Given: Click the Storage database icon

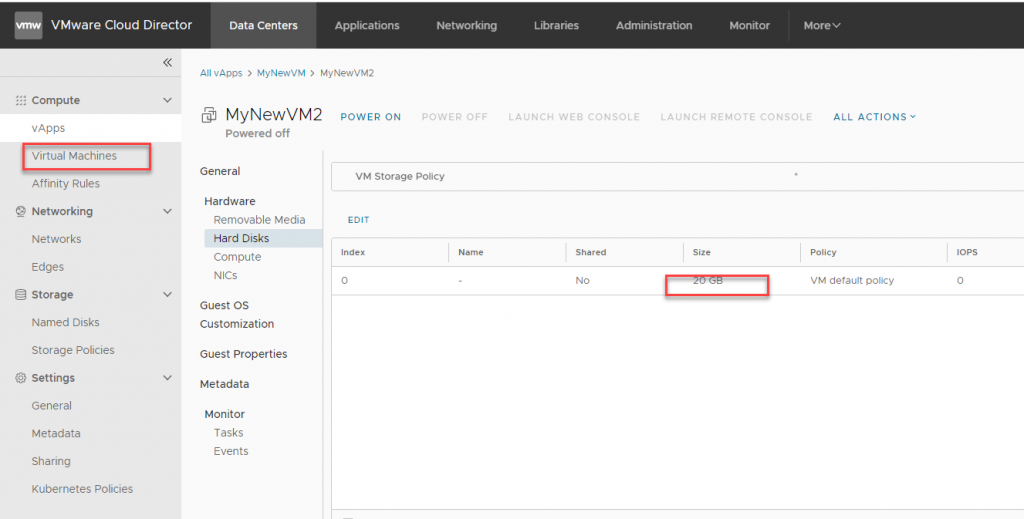Looking at the screenshot, I should click(x=21, y=295).
